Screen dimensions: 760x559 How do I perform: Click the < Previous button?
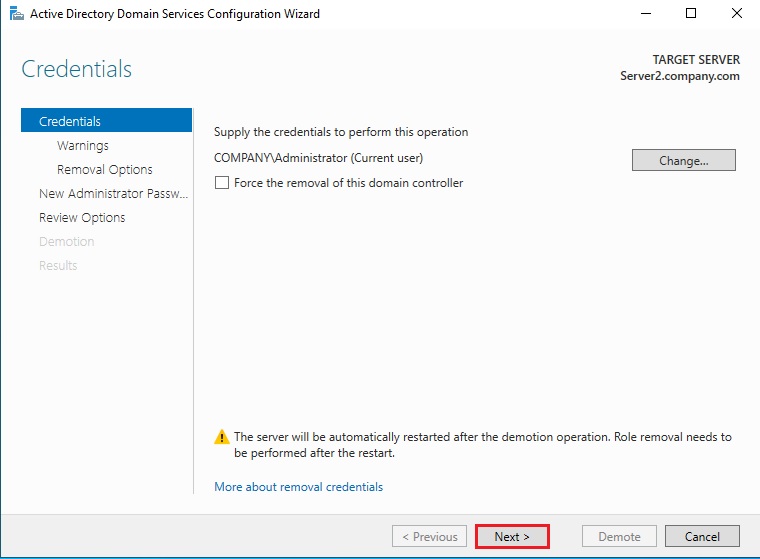[429, 536]
